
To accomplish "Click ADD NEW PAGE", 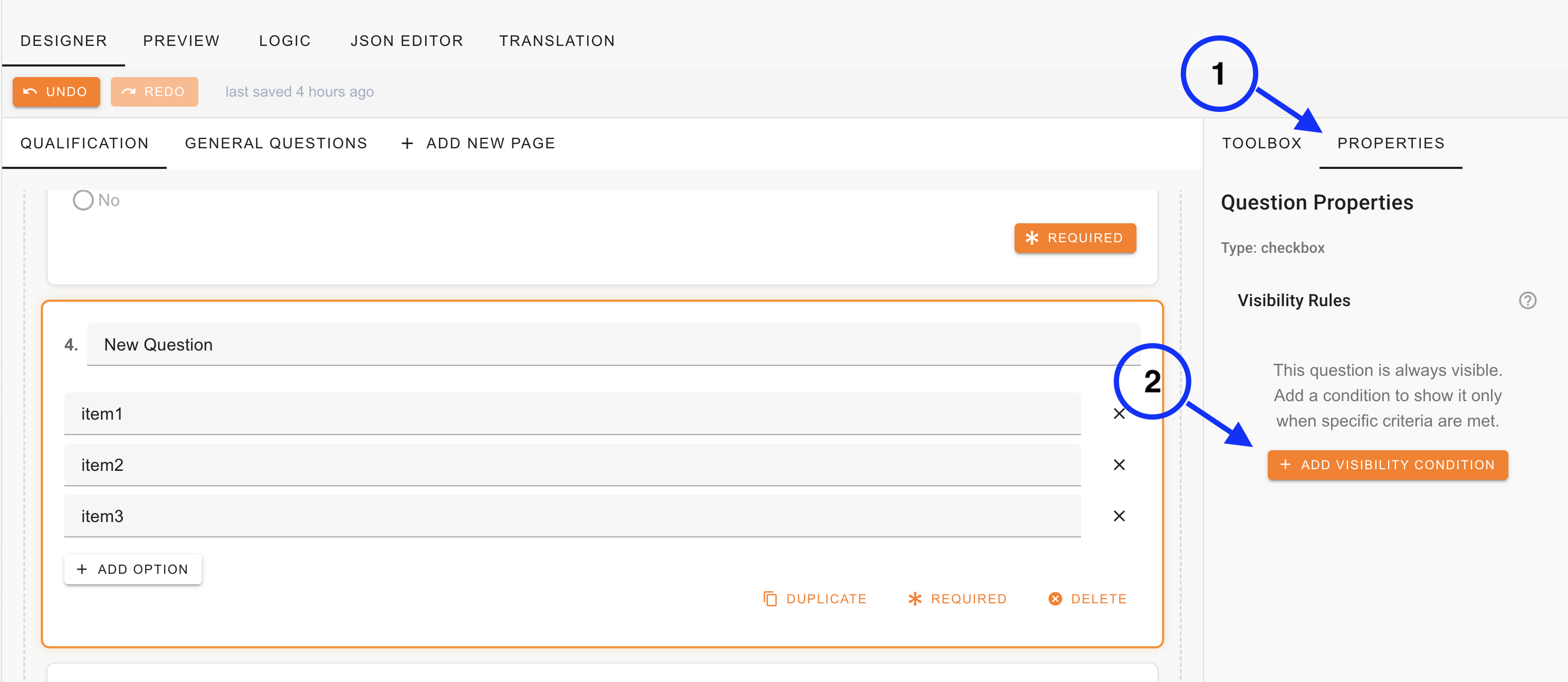I will click(479, 143).
